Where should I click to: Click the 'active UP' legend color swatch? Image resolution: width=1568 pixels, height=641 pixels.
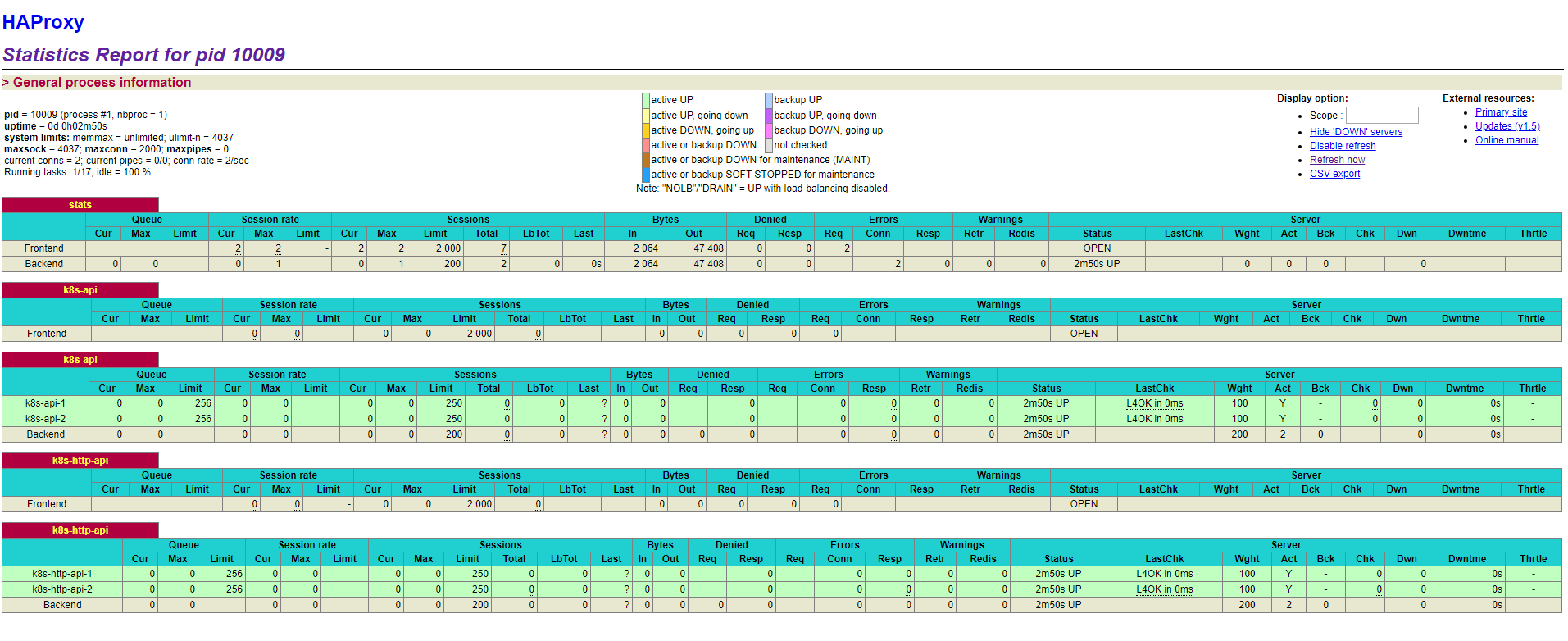(646, 100)
